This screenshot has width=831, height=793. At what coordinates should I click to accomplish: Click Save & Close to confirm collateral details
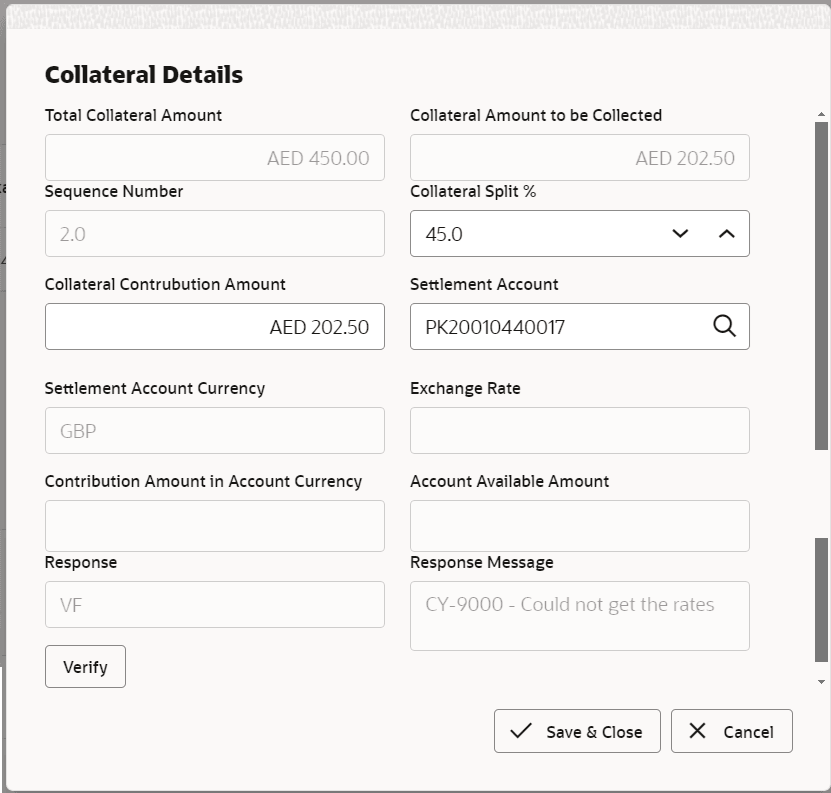point(577,731)
